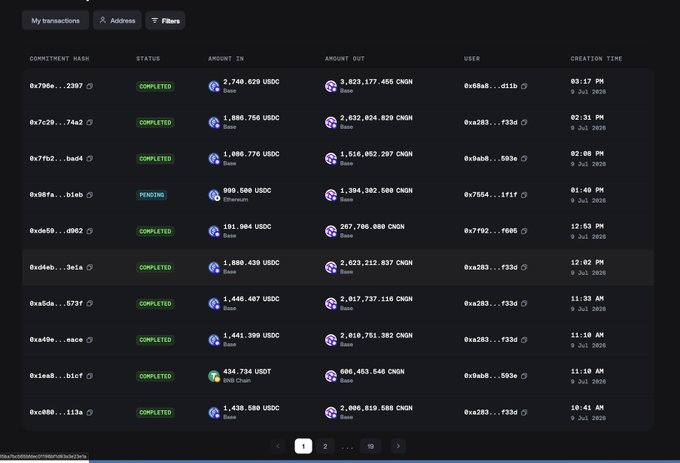The image size is (680, 463).
Task: Copy user address in 11:33 AM row
Action: click(x=524, y=303)
